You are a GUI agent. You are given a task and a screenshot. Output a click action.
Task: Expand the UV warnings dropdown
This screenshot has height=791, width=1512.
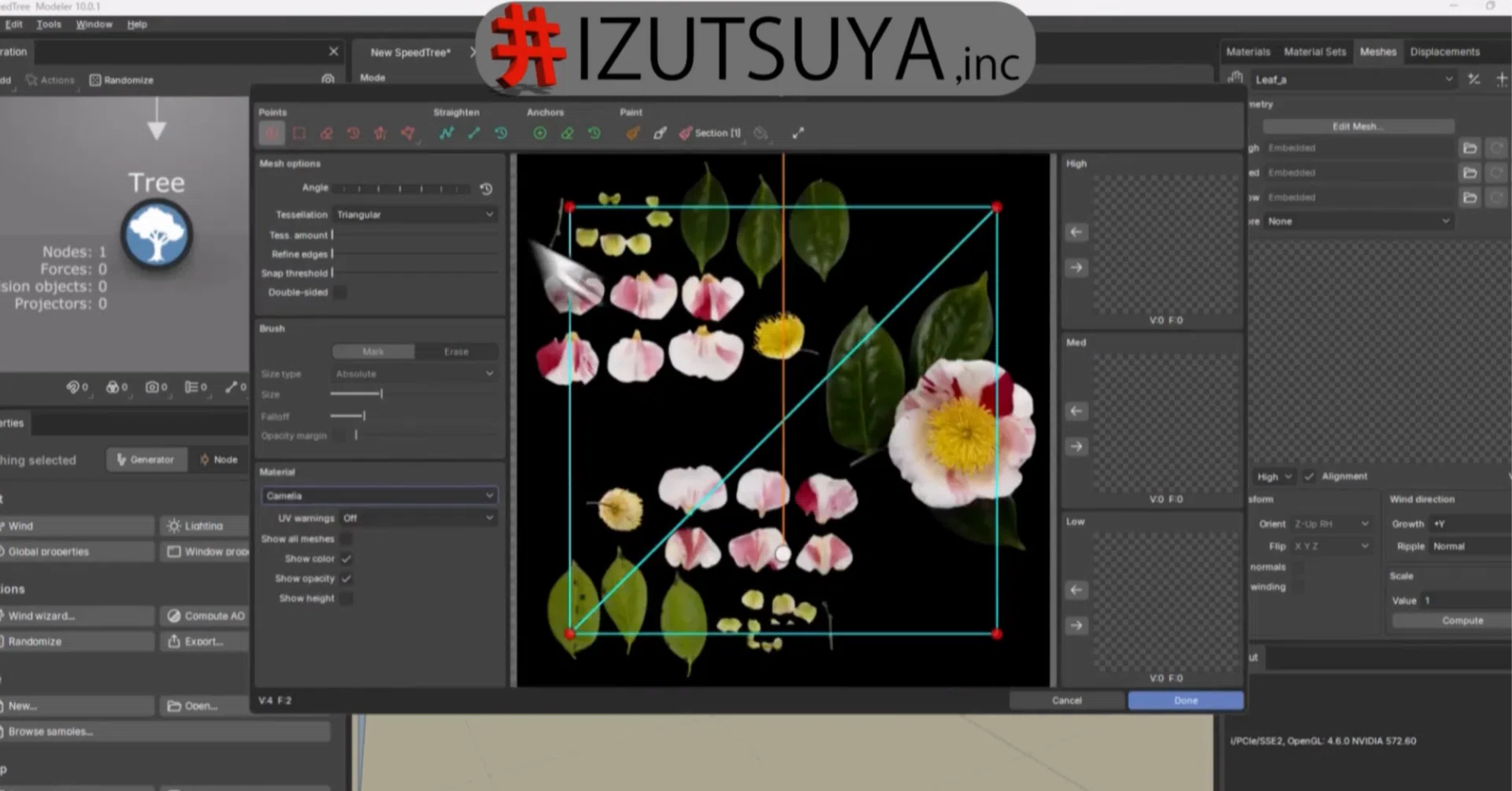[x=418, y=518]
